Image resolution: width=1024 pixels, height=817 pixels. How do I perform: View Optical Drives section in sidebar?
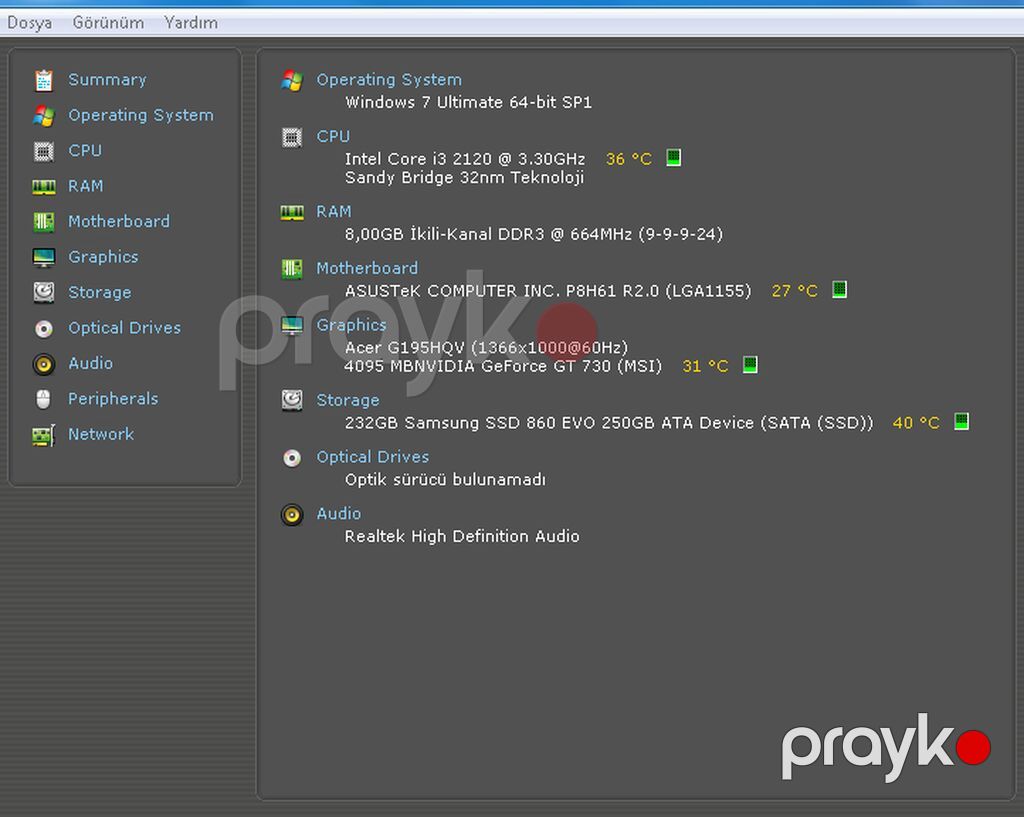click(x=124, y=328)
